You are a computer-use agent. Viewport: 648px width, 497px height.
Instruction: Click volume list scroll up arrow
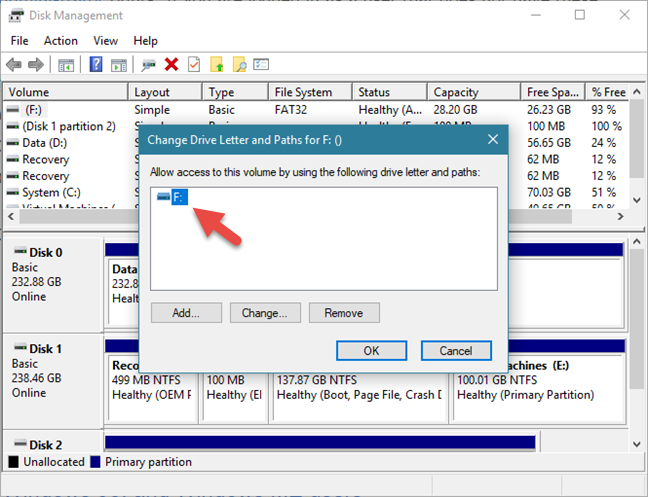(x=637, y=92)
